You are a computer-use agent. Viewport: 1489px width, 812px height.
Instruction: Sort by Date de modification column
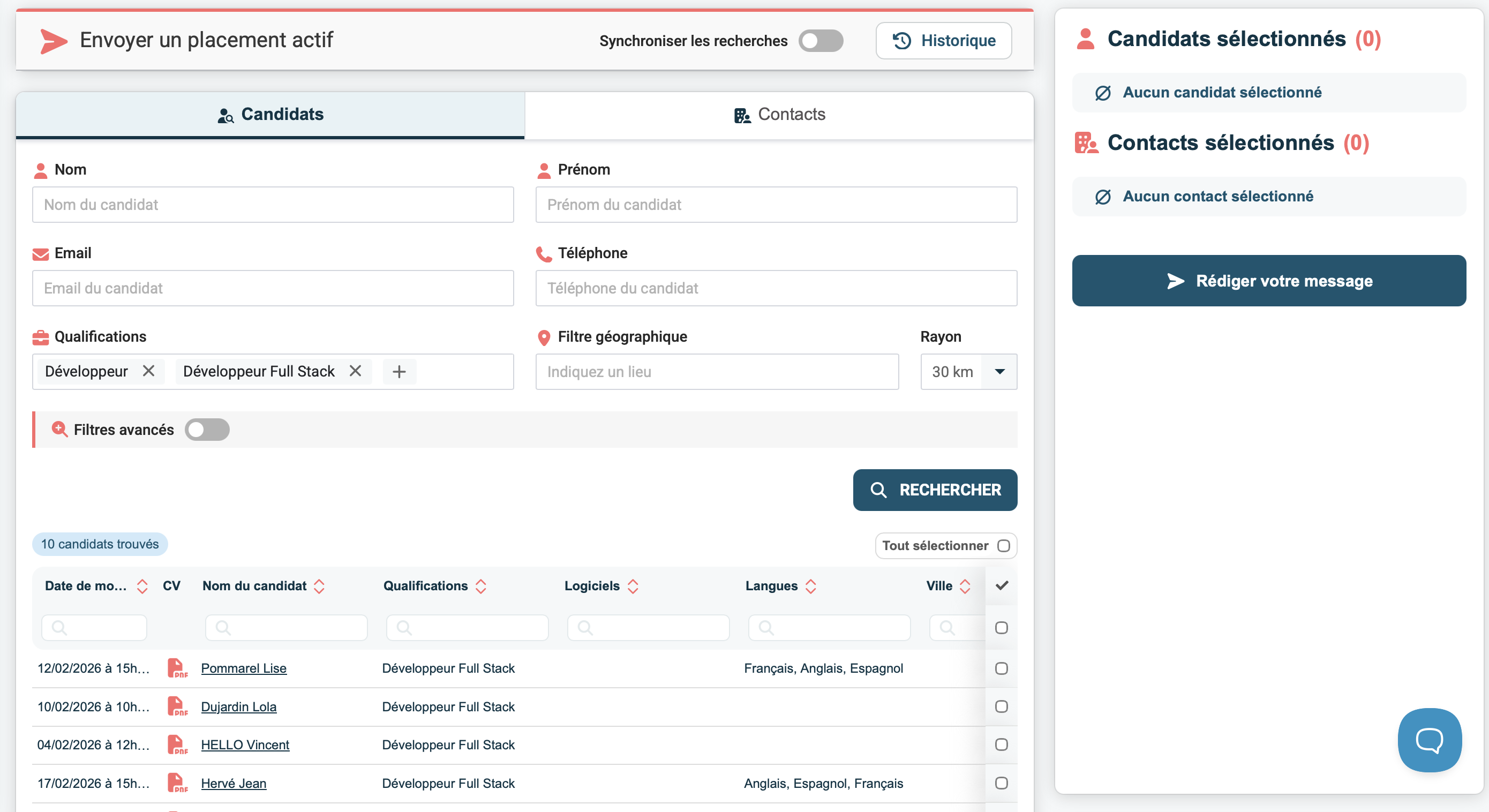coord(142,586)
